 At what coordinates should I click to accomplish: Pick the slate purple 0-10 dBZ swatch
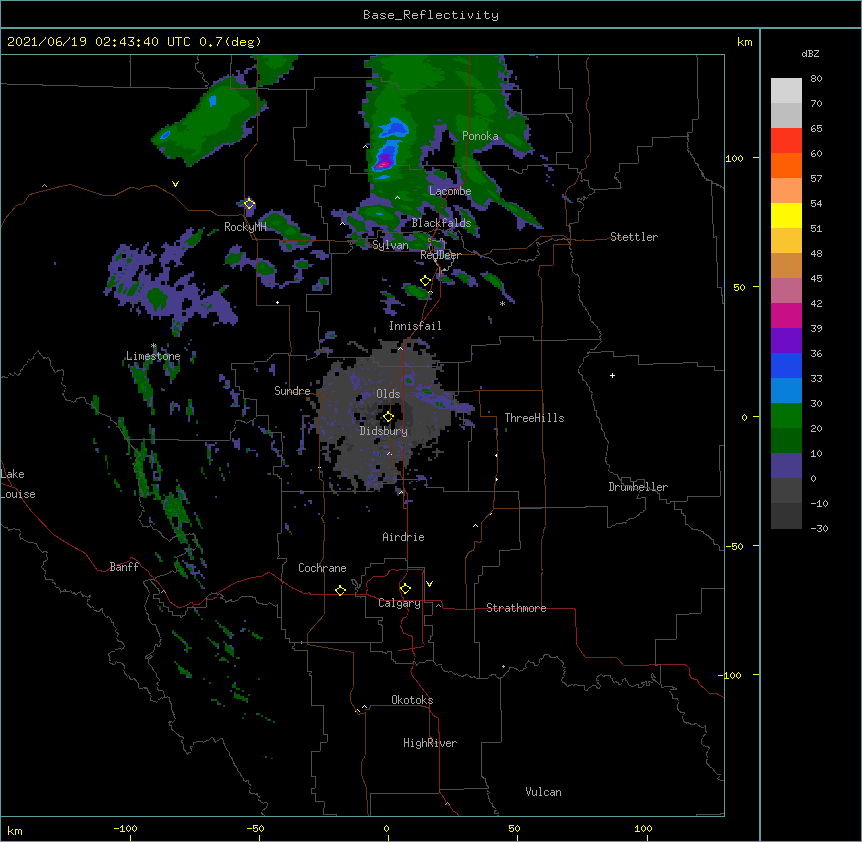(786, 466)
